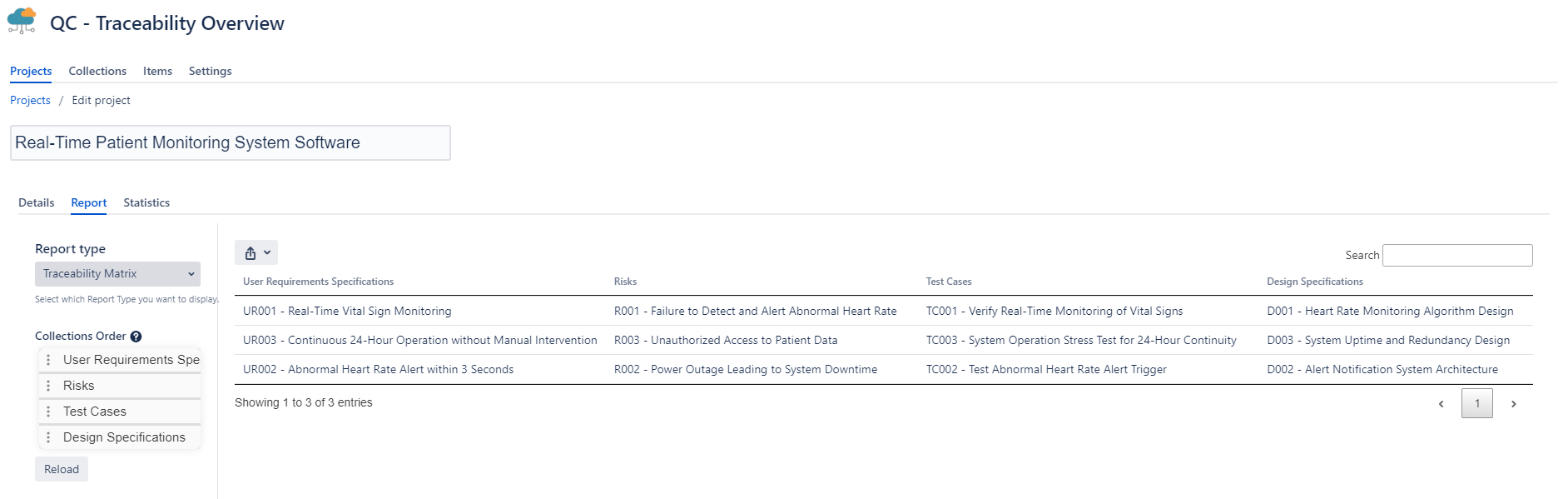Open the Statistics sub-tab

pos(146,202)
